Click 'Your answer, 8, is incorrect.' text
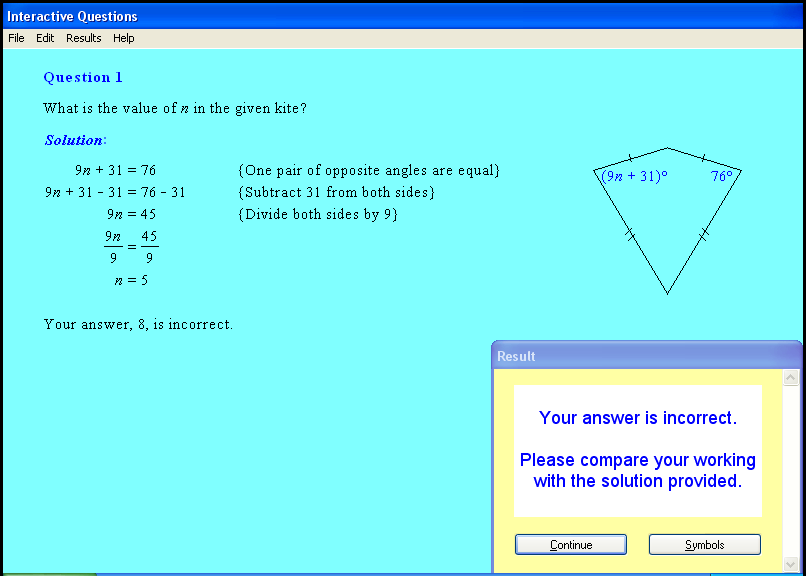 pyautogui.click(x=138, y=324)
